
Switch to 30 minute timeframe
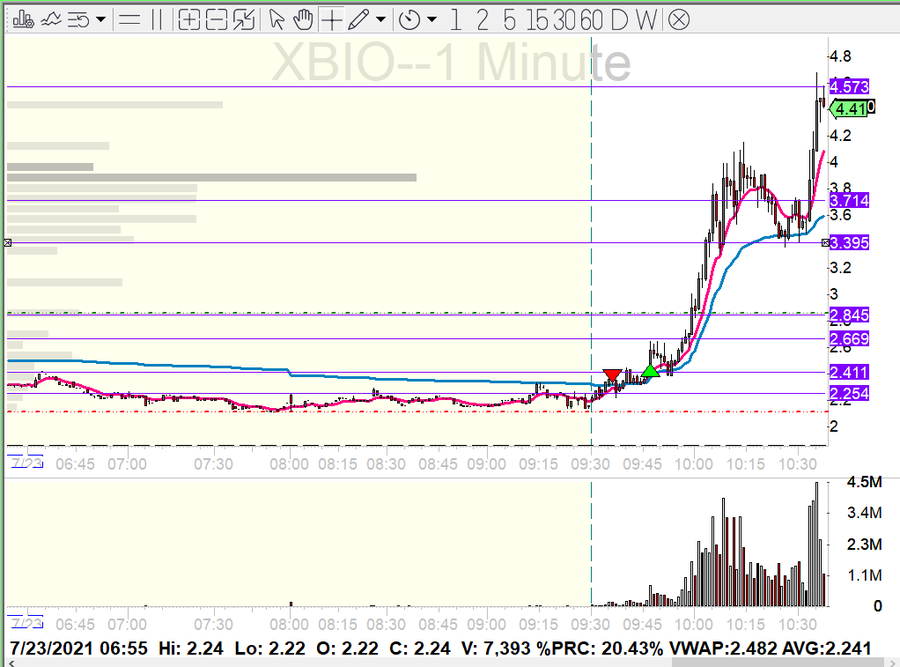[x=565, y=20]
